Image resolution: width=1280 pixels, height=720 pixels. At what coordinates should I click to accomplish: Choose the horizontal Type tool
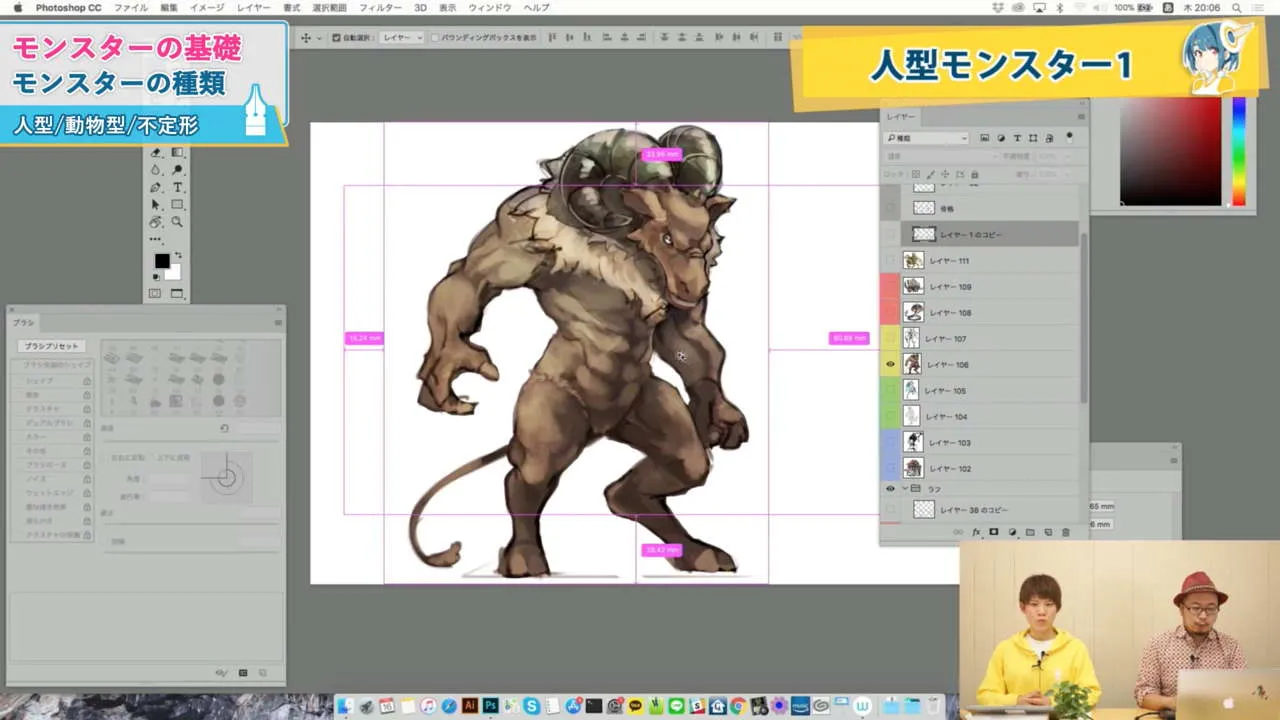[179, 187]
